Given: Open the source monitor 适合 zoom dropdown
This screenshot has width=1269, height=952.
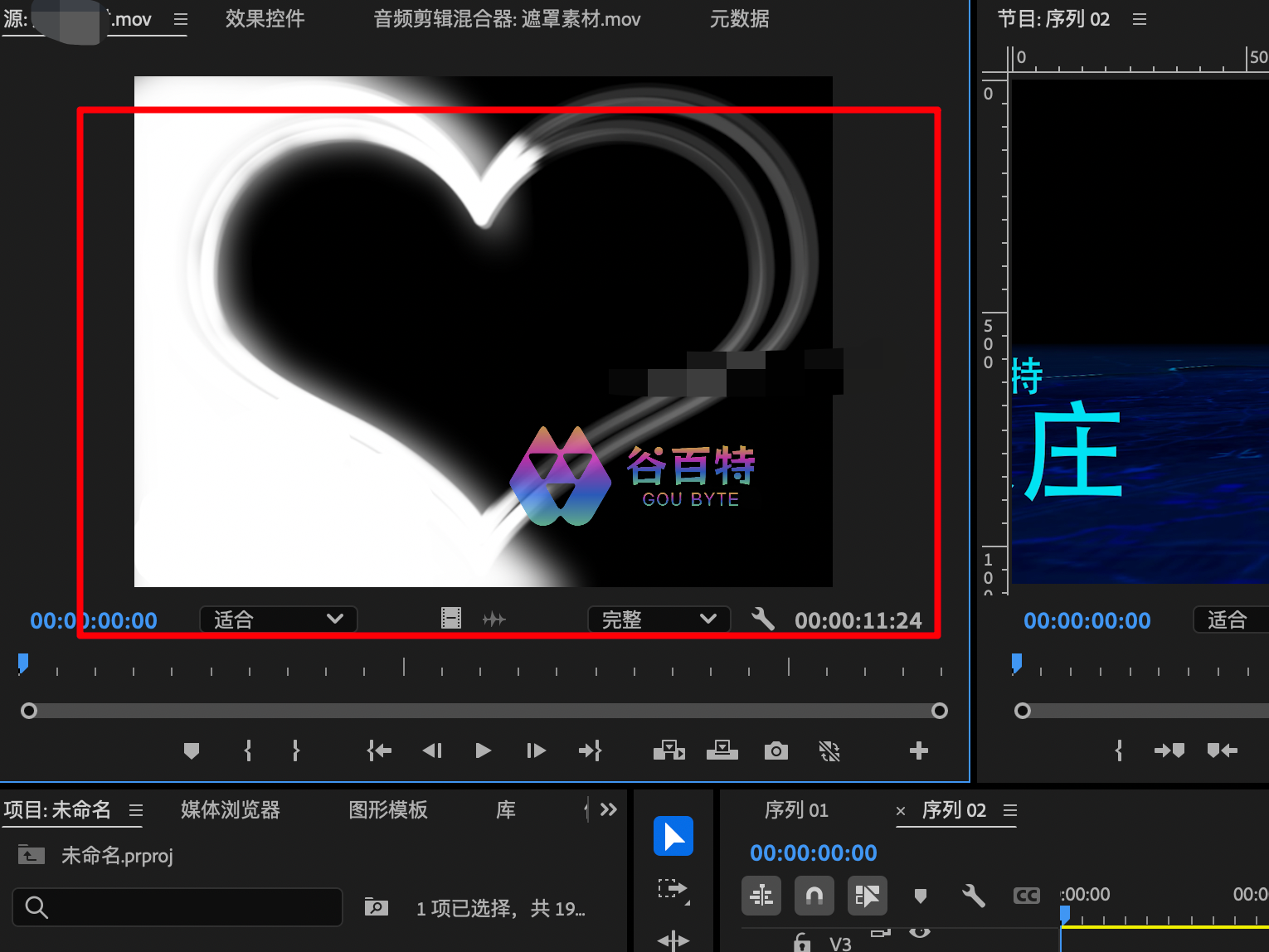Looking at the screenshot, I should pos(278,619).
